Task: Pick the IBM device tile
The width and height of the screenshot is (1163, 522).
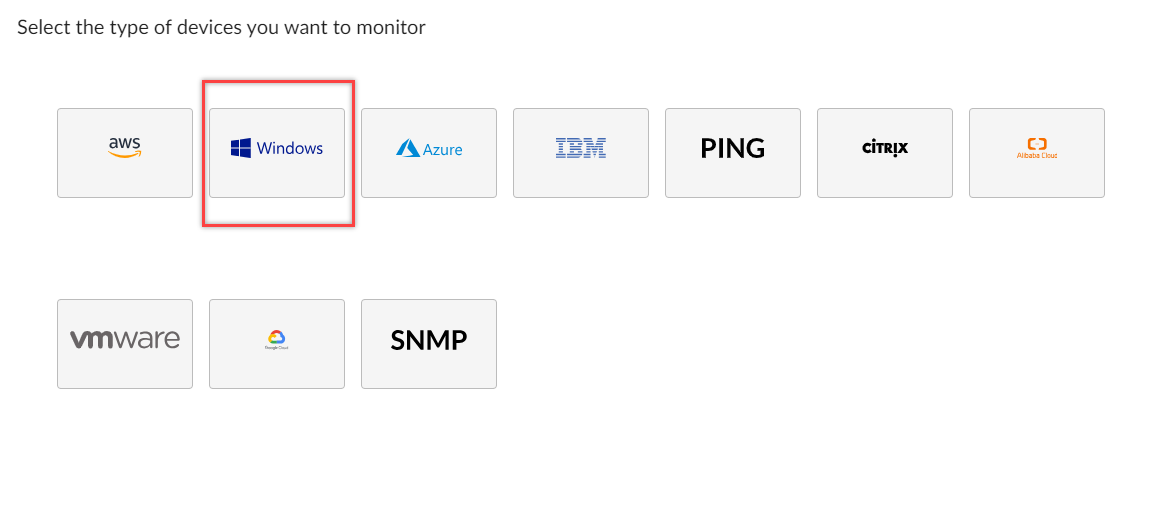Action: [581, 153]
